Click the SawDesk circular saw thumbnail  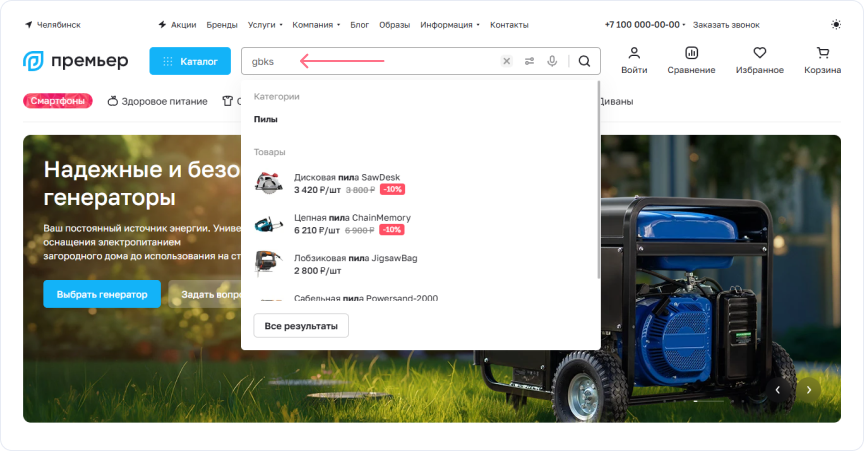(x=268, y=183)
